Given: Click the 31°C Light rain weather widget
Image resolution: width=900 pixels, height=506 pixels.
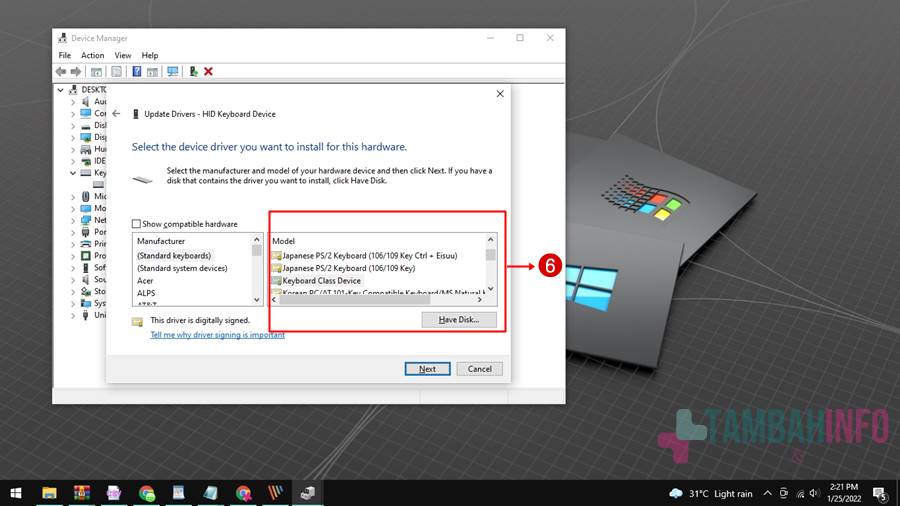Looking at the screenshot, I should (x=711, y=493).
